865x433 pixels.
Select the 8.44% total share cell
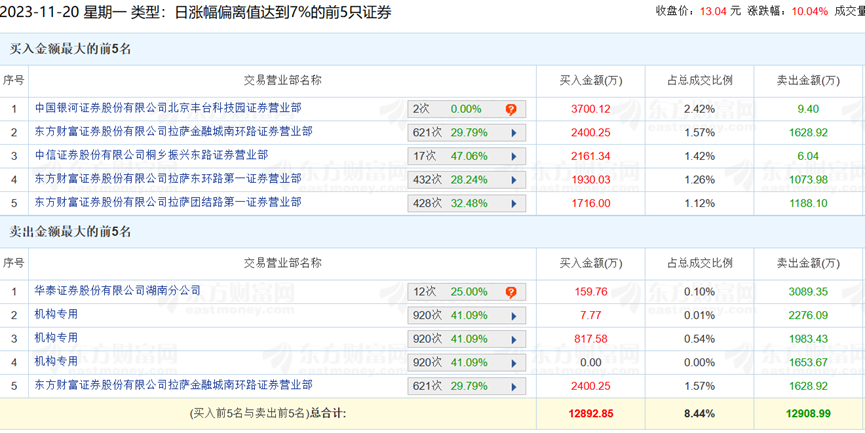(x=700, y=414)
